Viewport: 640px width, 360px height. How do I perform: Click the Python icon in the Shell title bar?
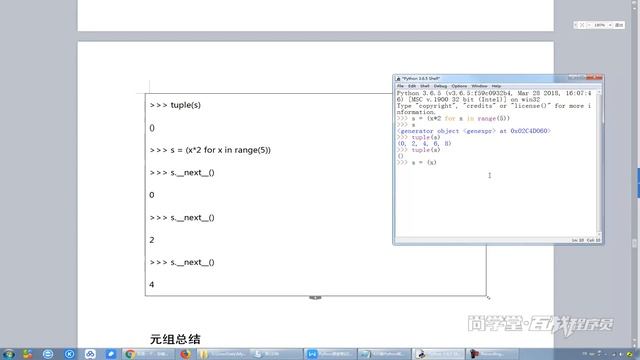click(x=398, y=78)
